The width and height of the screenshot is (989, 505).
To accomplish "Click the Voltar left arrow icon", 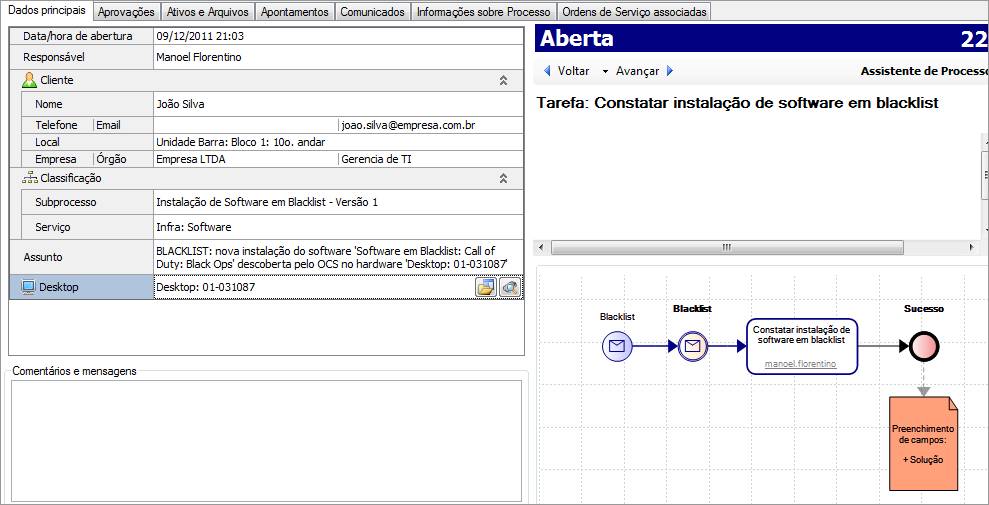I will [547, 71].
